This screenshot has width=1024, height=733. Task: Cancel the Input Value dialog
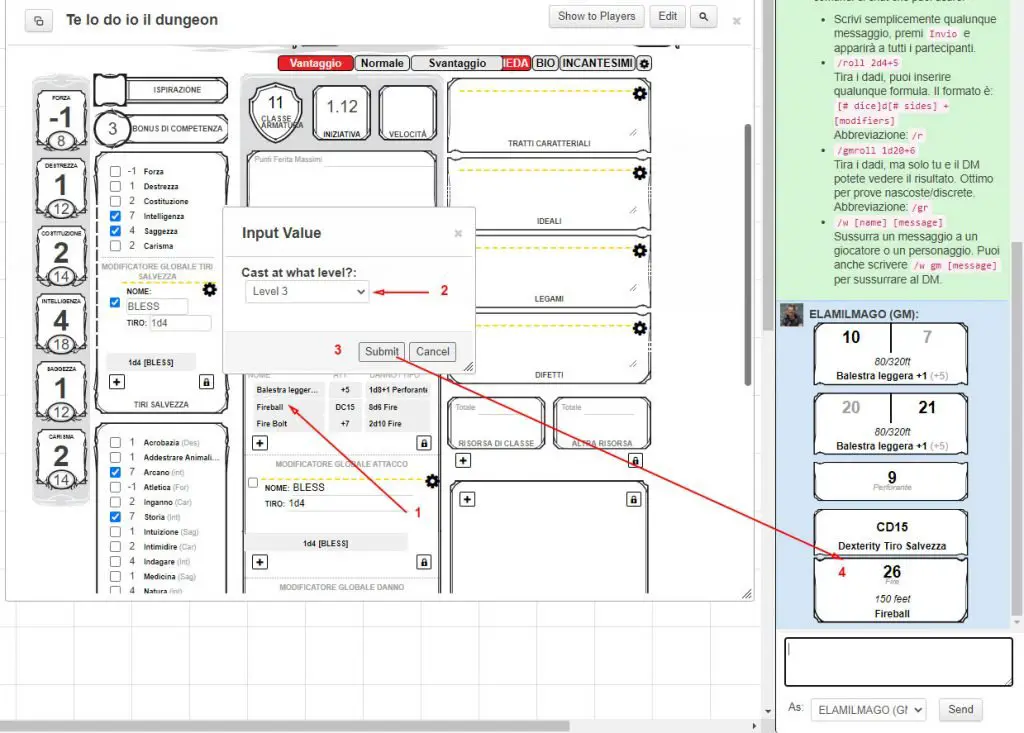pyautogui.click(x=432, y=351)
